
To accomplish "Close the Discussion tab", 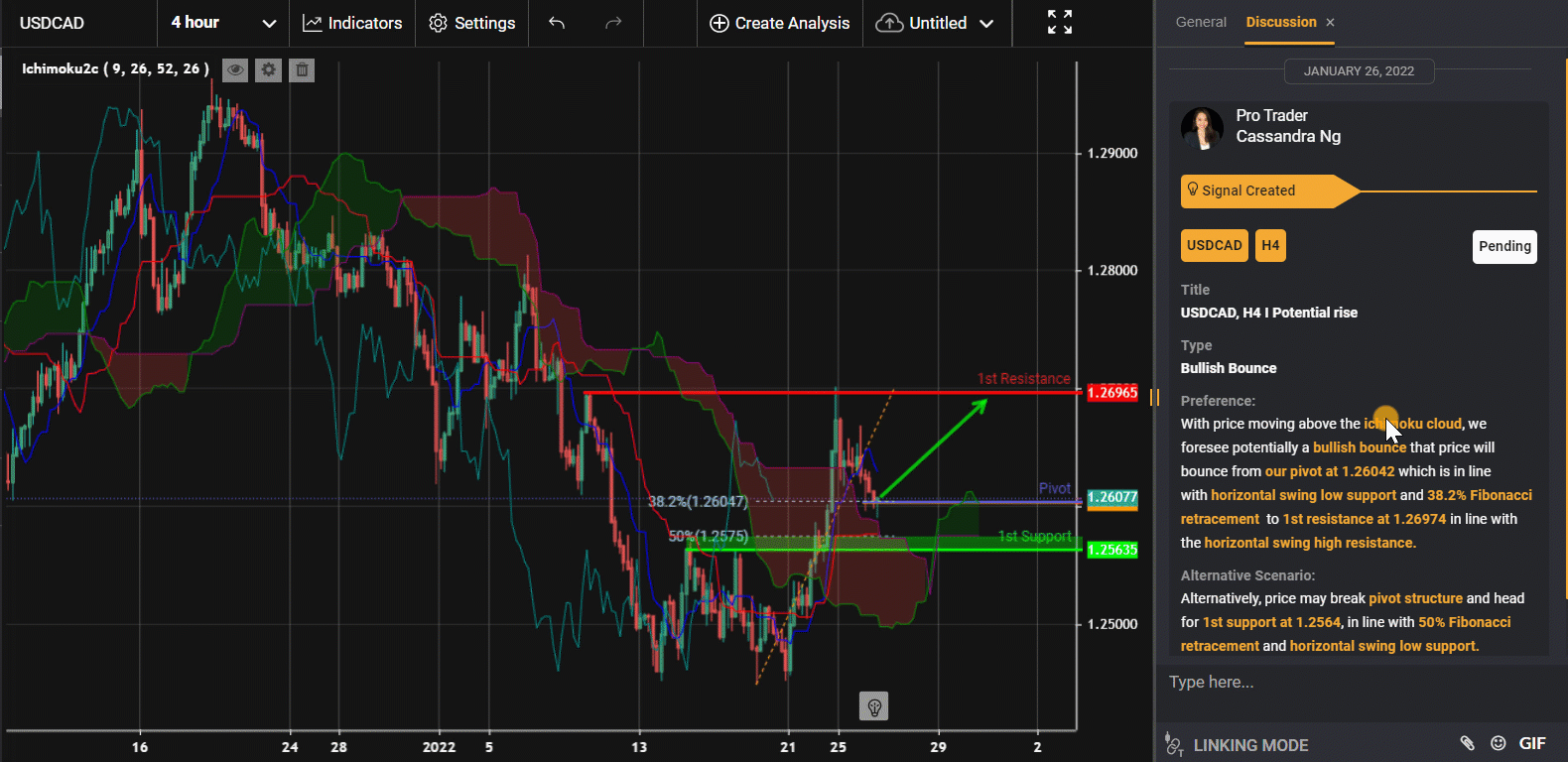I will point(1330,22).
